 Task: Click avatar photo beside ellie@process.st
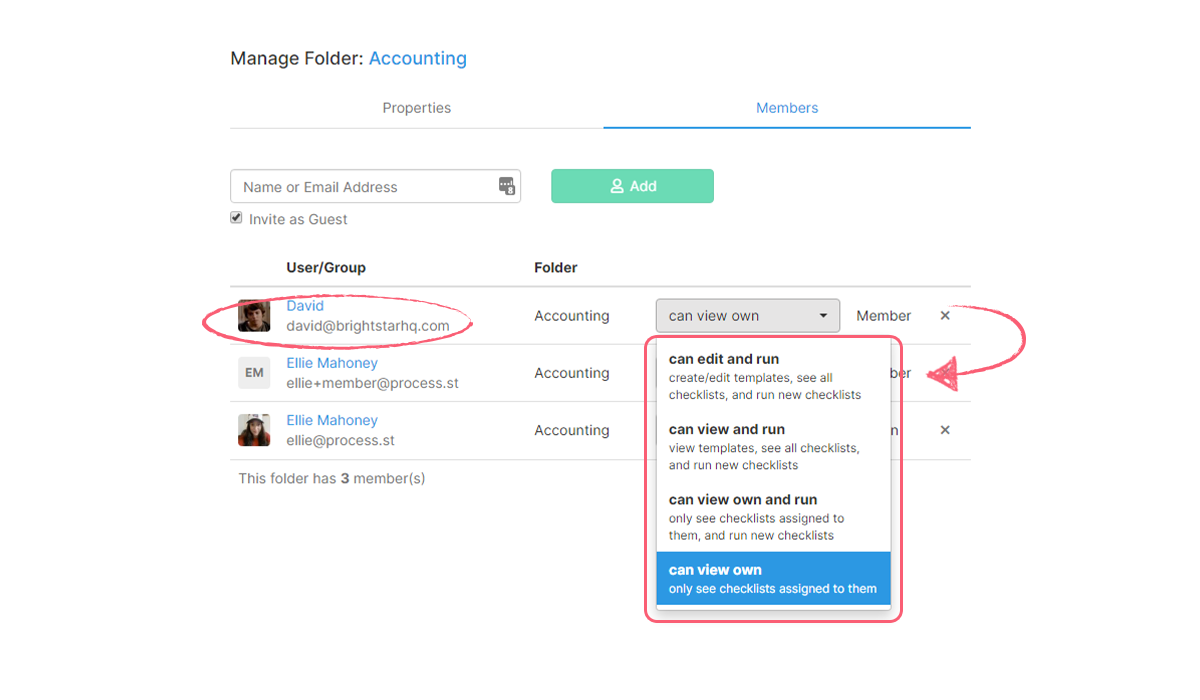[254, 430]
